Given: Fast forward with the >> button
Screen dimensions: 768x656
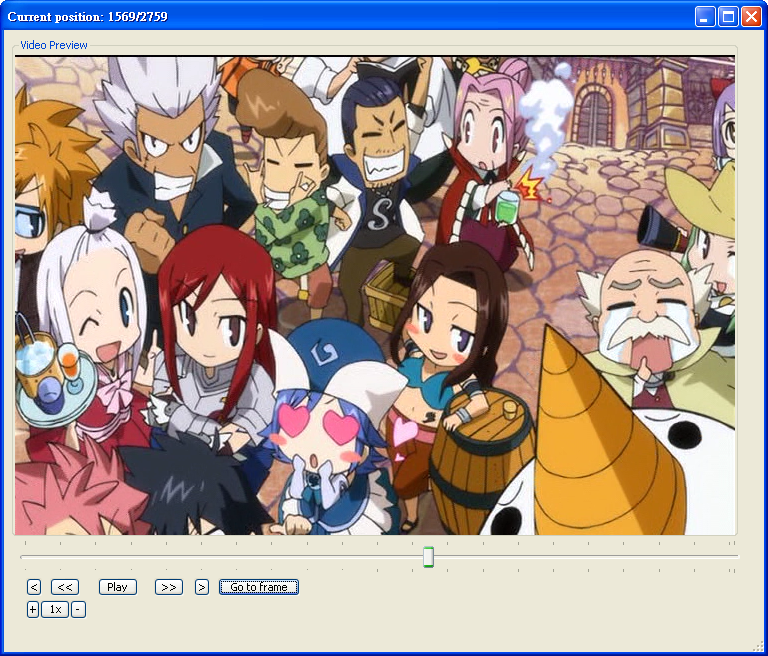Looking at the screenshot, I should 168,587.
